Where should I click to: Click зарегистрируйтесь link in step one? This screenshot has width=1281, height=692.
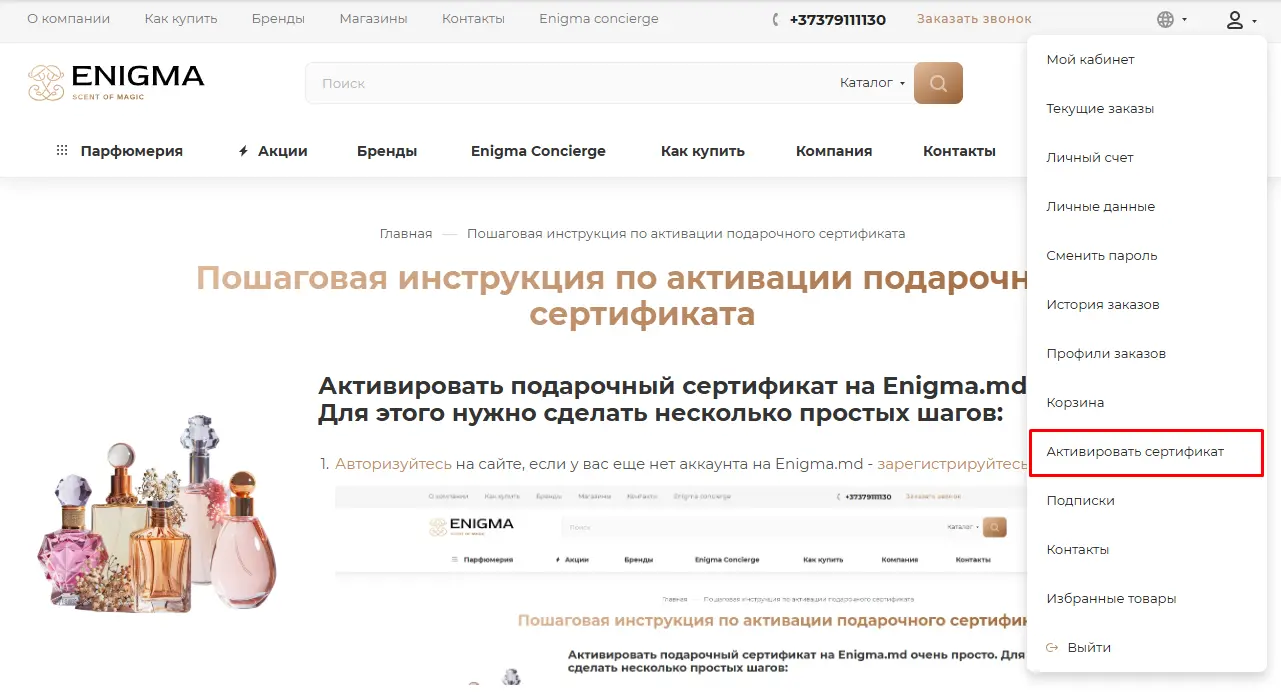point(952,464)
